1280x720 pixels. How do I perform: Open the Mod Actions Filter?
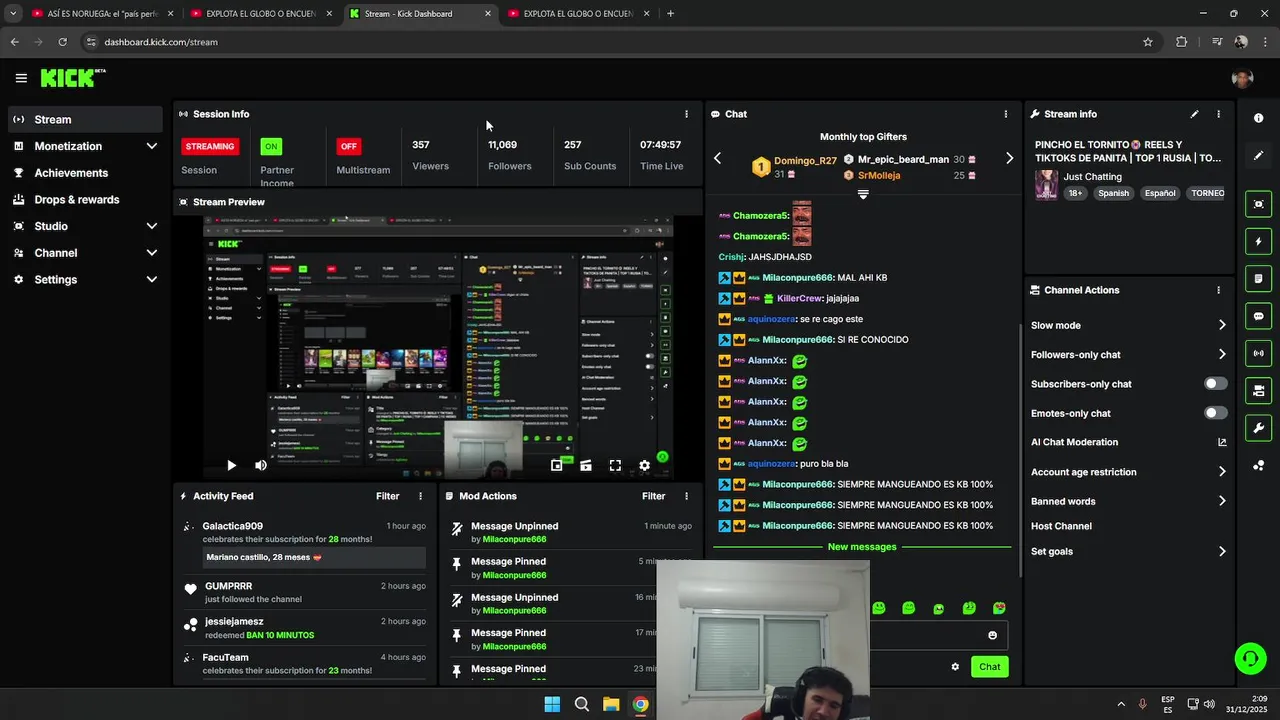point(654,496)
